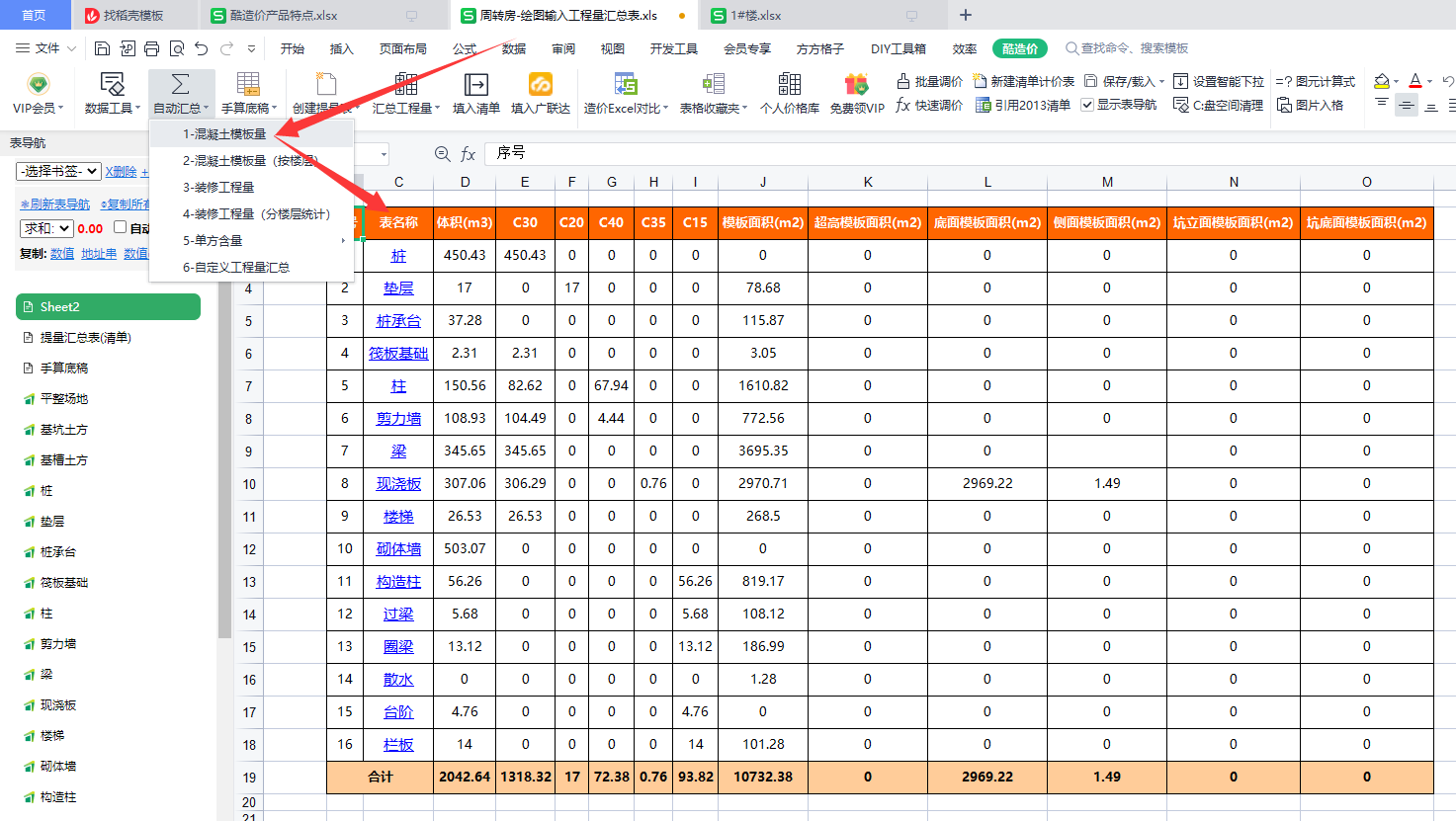Image resolution: width=1456 pixels, height=821 pixels.
Task: Expand 保存/载入 dropdown
Action: (x=1161, y=82)
